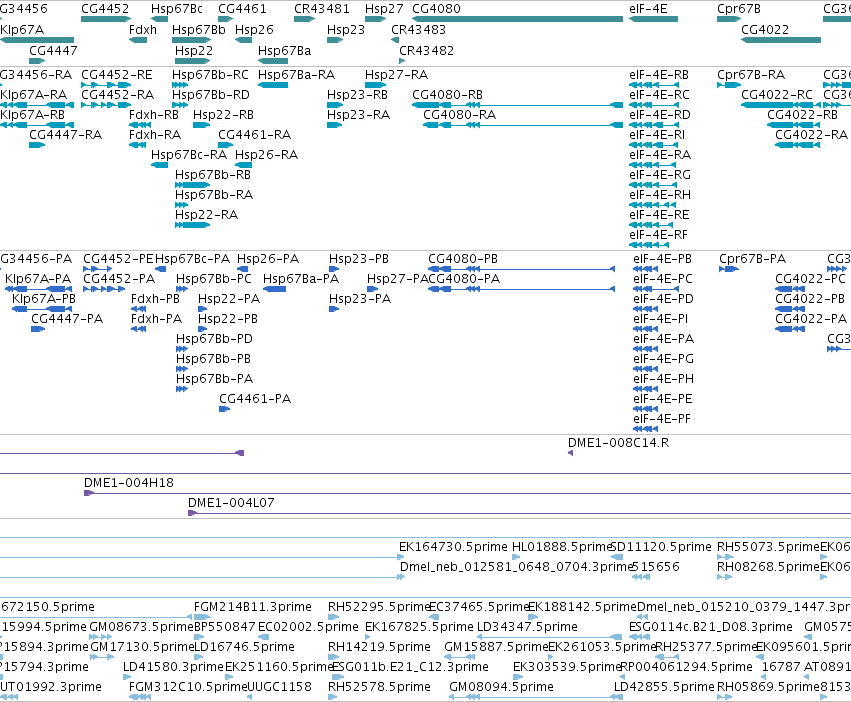Viewport: 851px width, 702px height.
Task: Open the CR43482 gene entry
Action: 427,50
